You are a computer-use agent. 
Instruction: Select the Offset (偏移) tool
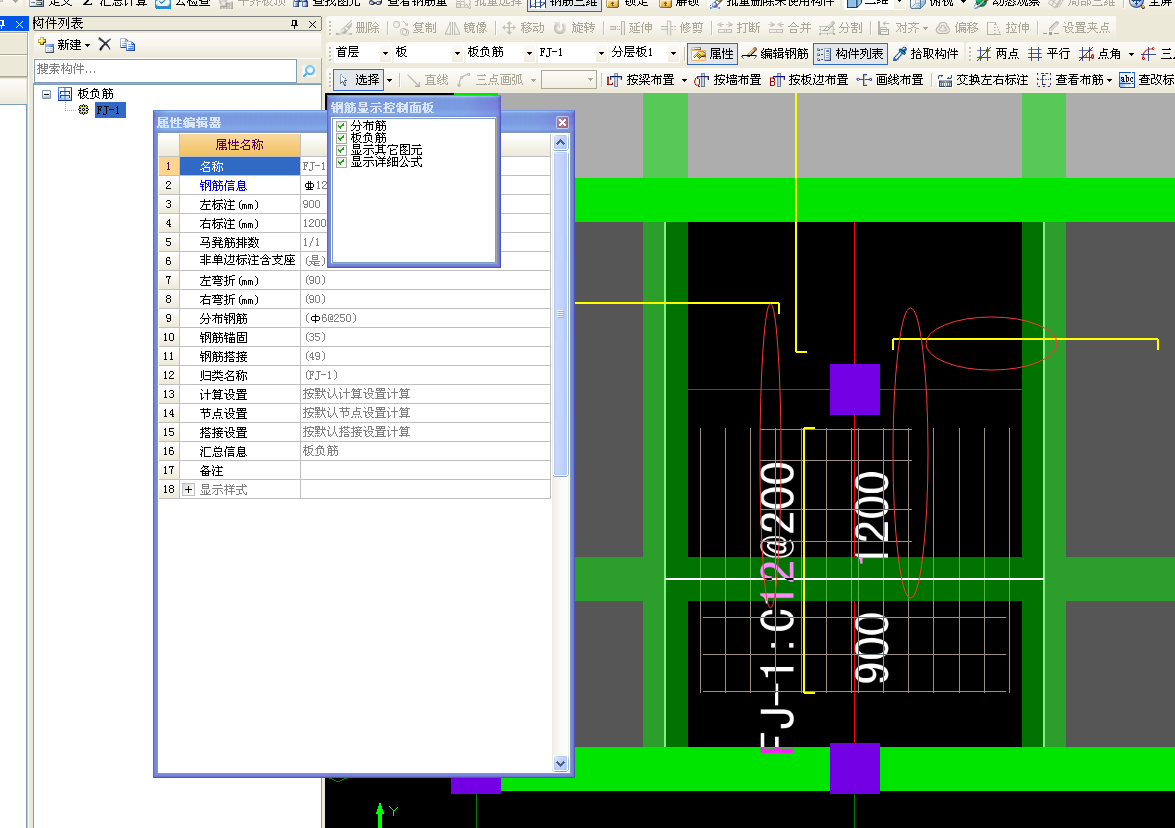click(958, 28)
